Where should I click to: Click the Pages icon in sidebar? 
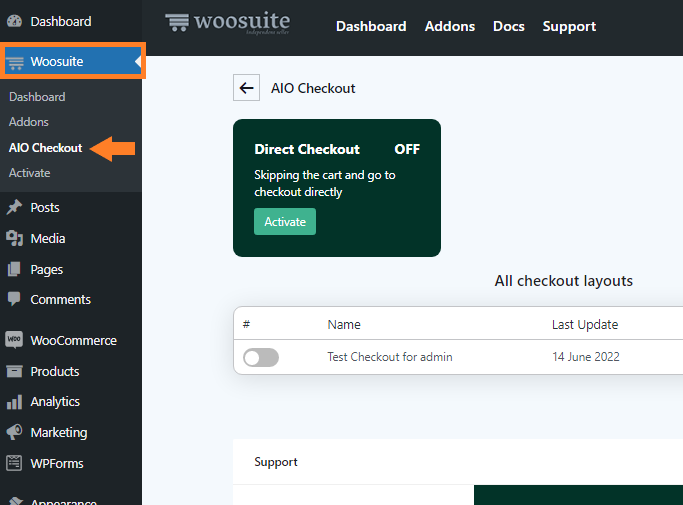click(14, 269)
